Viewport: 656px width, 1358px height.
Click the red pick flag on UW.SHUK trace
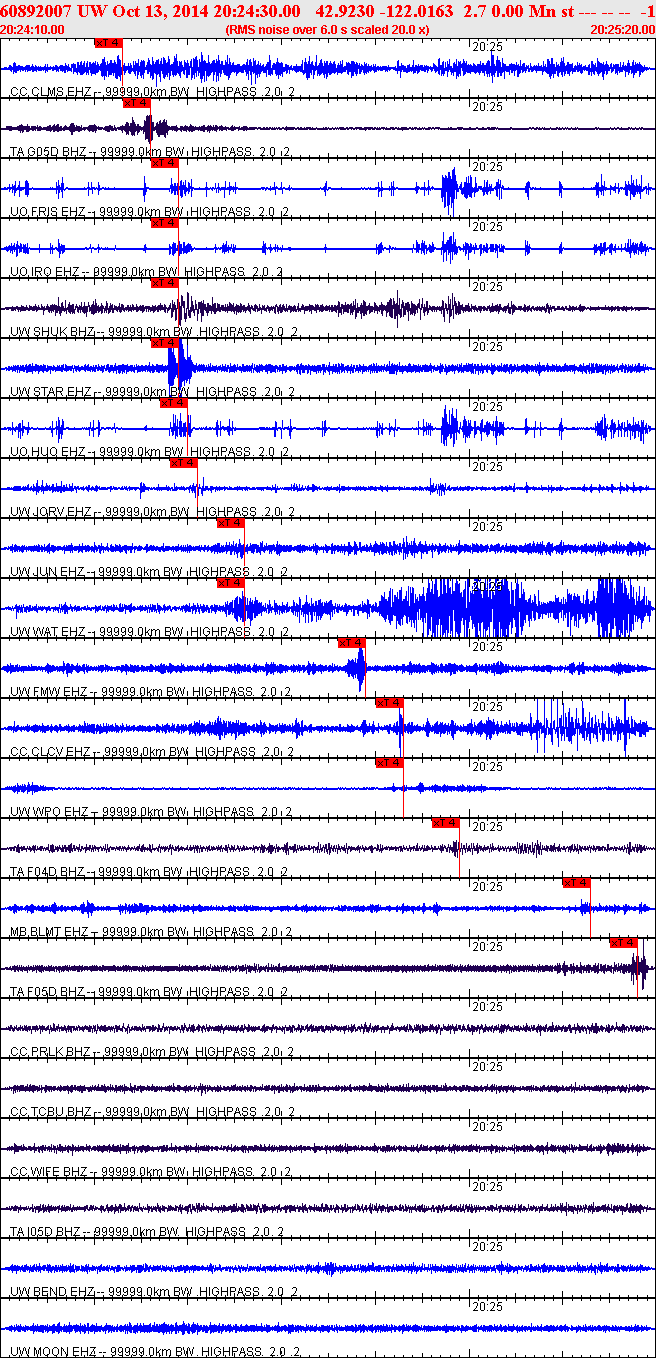[164, 283]
